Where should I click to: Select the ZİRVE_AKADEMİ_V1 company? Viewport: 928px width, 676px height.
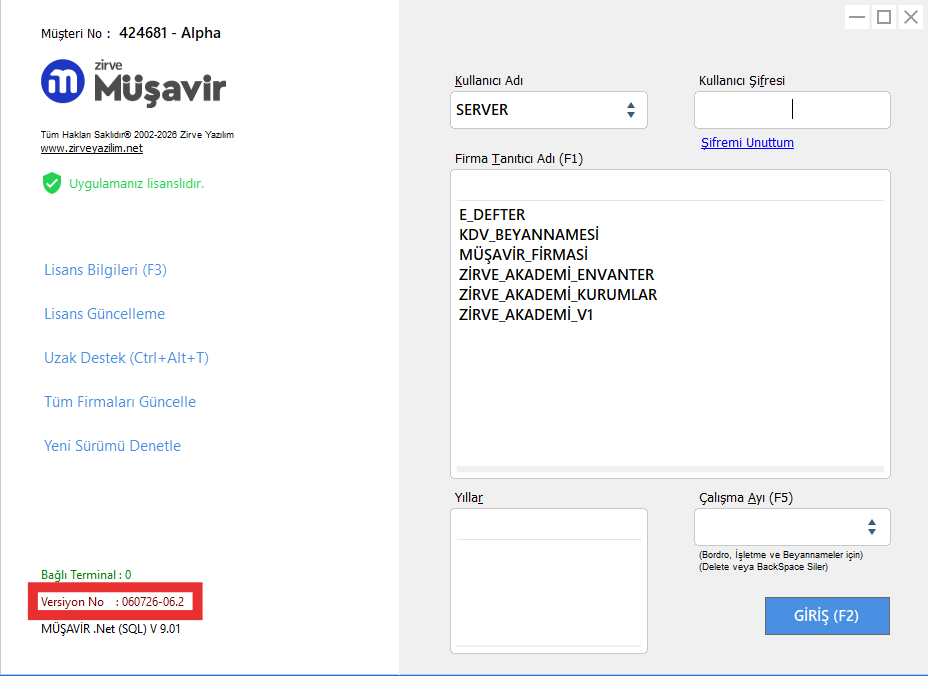pyautogui.click(x=526, y=315)
